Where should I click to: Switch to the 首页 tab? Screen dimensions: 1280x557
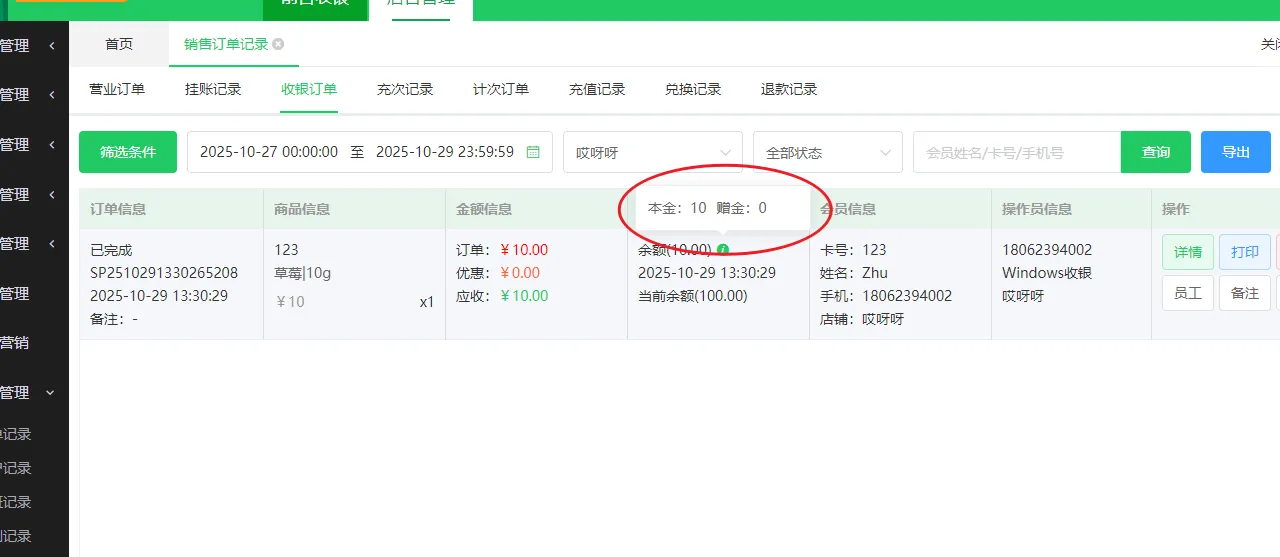pos(119,44)
